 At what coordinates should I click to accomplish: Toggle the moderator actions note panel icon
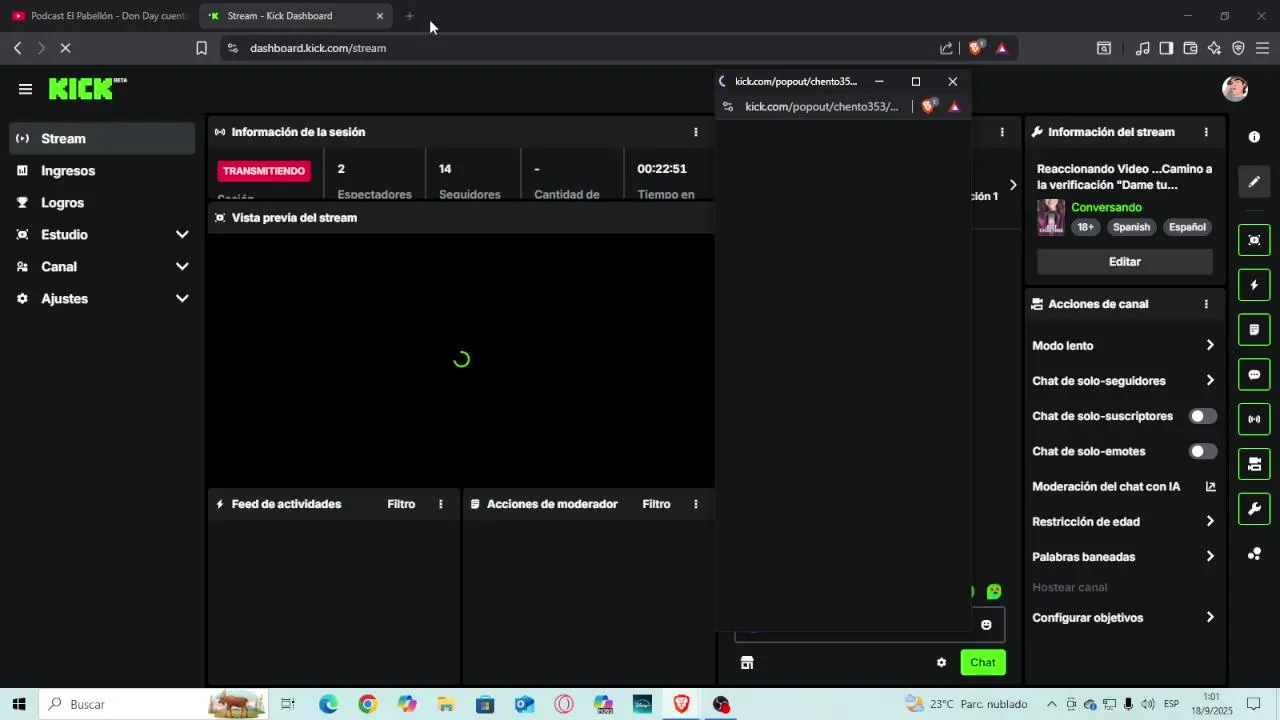(1254, 329)
